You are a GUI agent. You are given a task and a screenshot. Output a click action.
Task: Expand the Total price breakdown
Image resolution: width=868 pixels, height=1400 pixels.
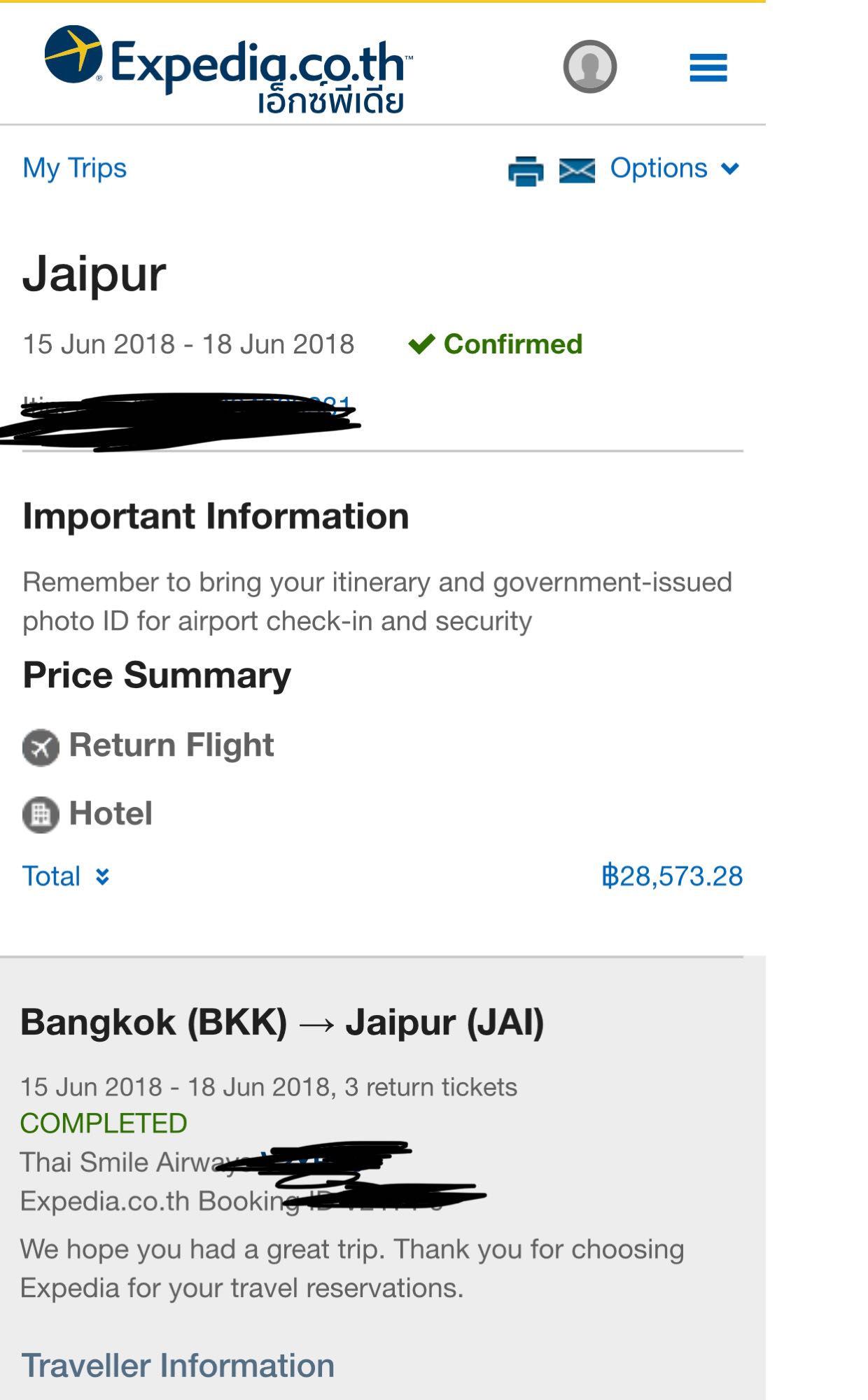click(x=66, y=876)
